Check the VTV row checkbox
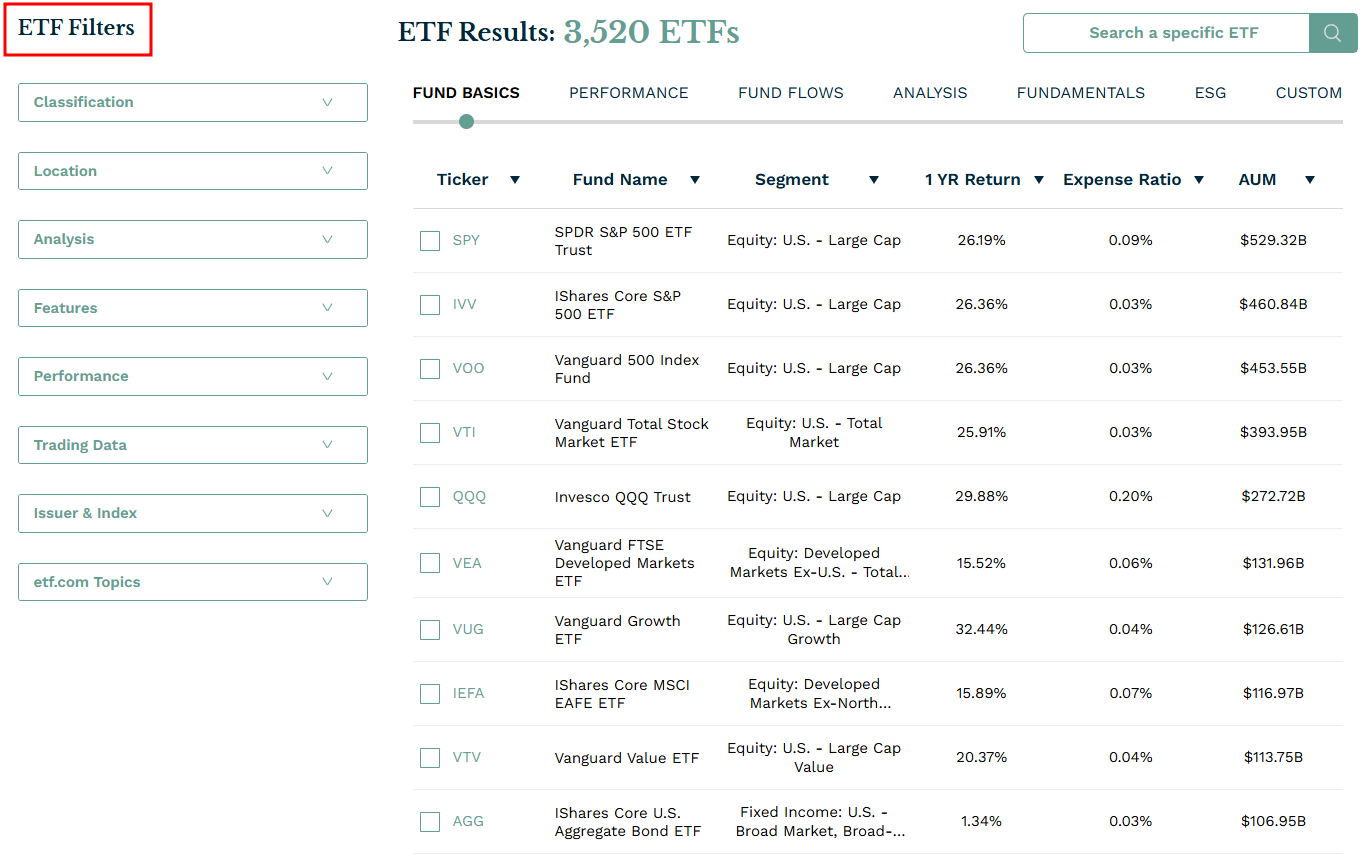The width and height of the screenshot is (1372, 862). click(430, 758)
